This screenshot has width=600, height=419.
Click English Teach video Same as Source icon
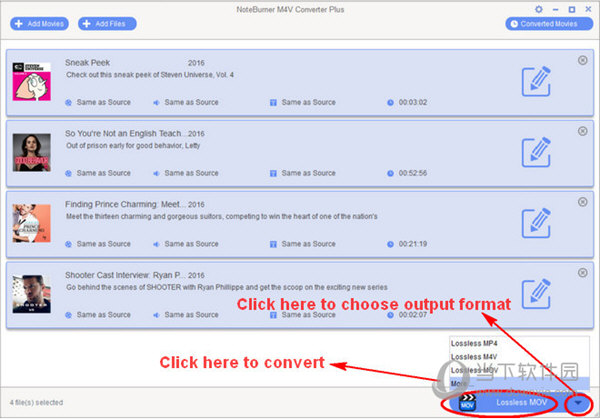pyautogui.click(x=68, y=173)
